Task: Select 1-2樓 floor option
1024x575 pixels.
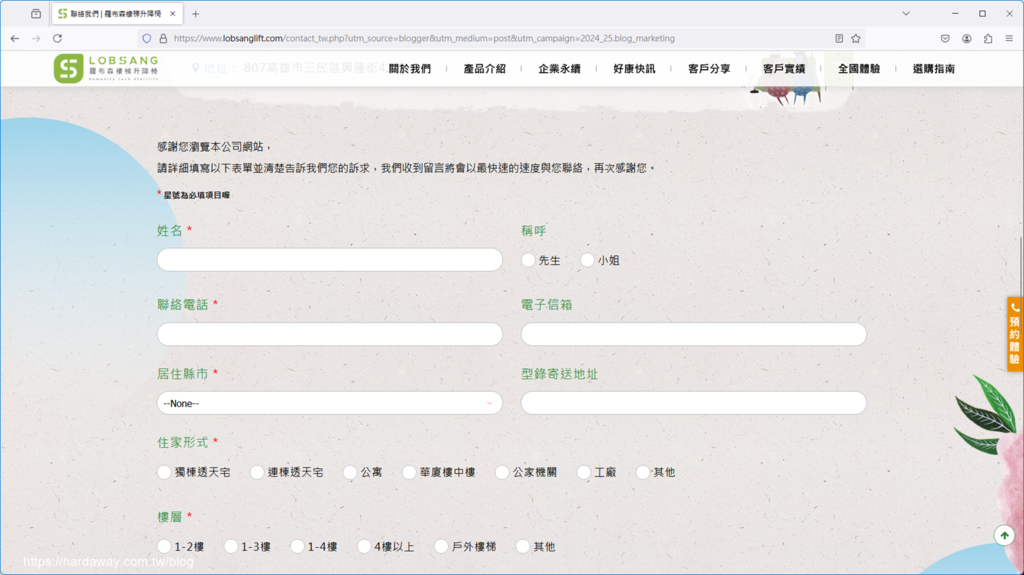Action: 164,546
